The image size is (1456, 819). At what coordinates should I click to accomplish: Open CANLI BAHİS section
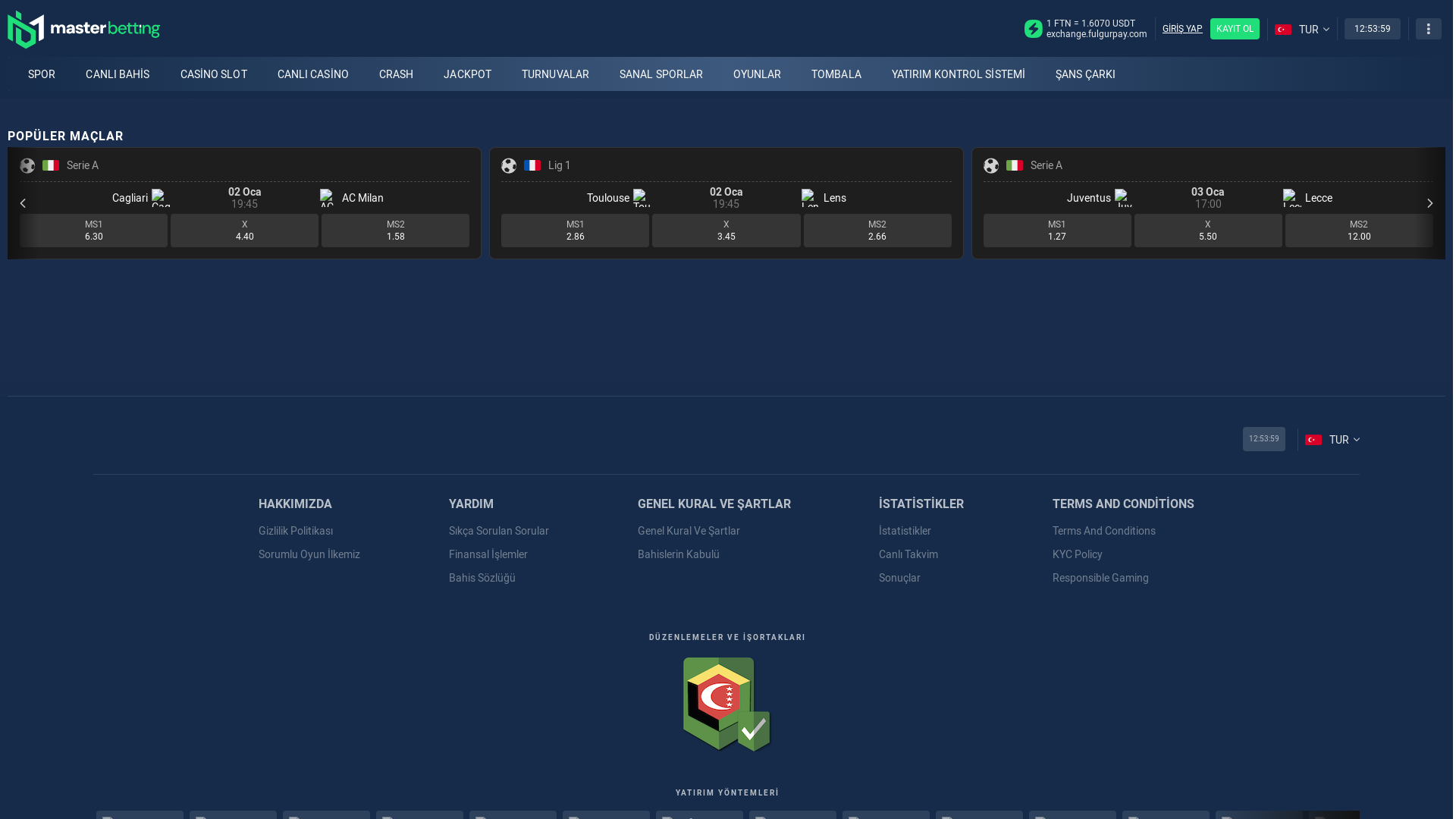(118, 74)
